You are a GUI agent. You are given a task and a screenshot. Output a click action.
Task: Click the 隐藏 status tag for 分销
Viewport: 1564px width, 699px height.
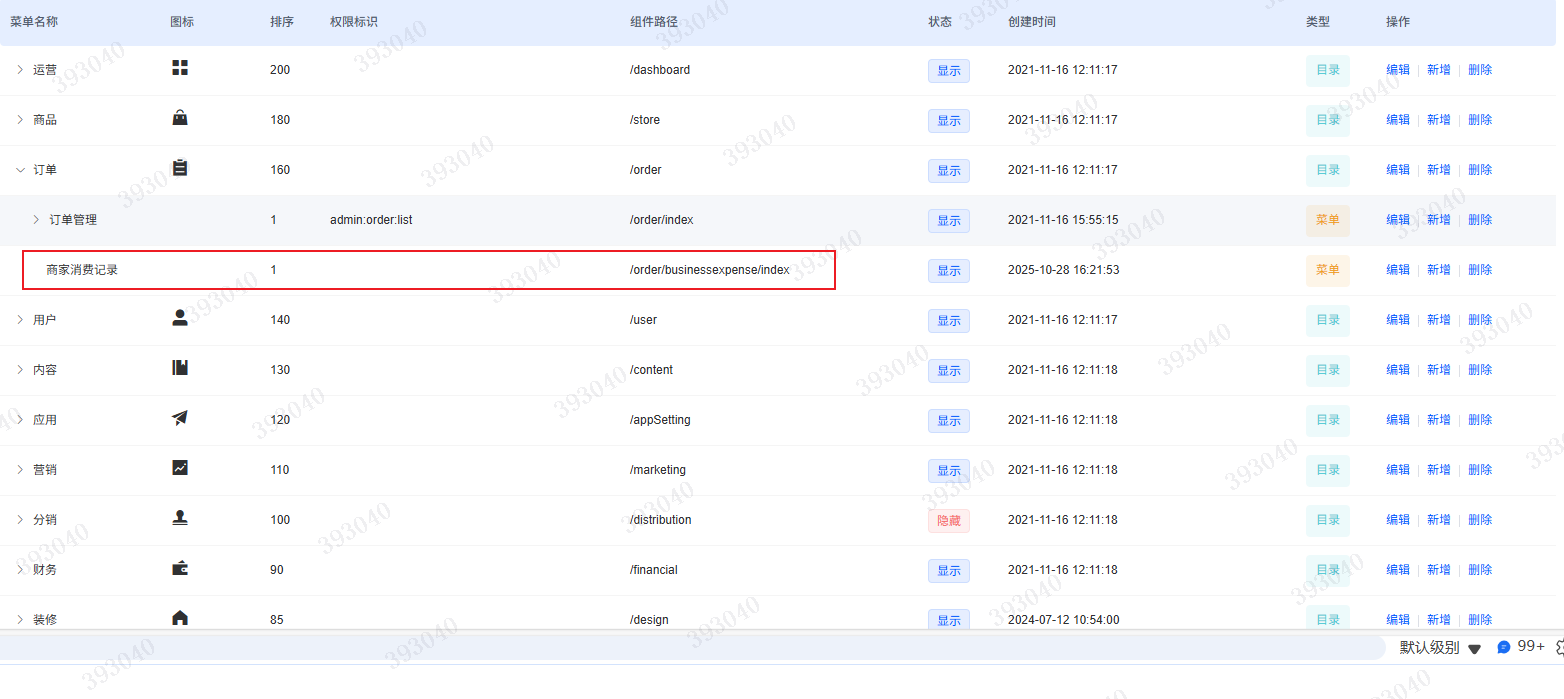point(948,521)
